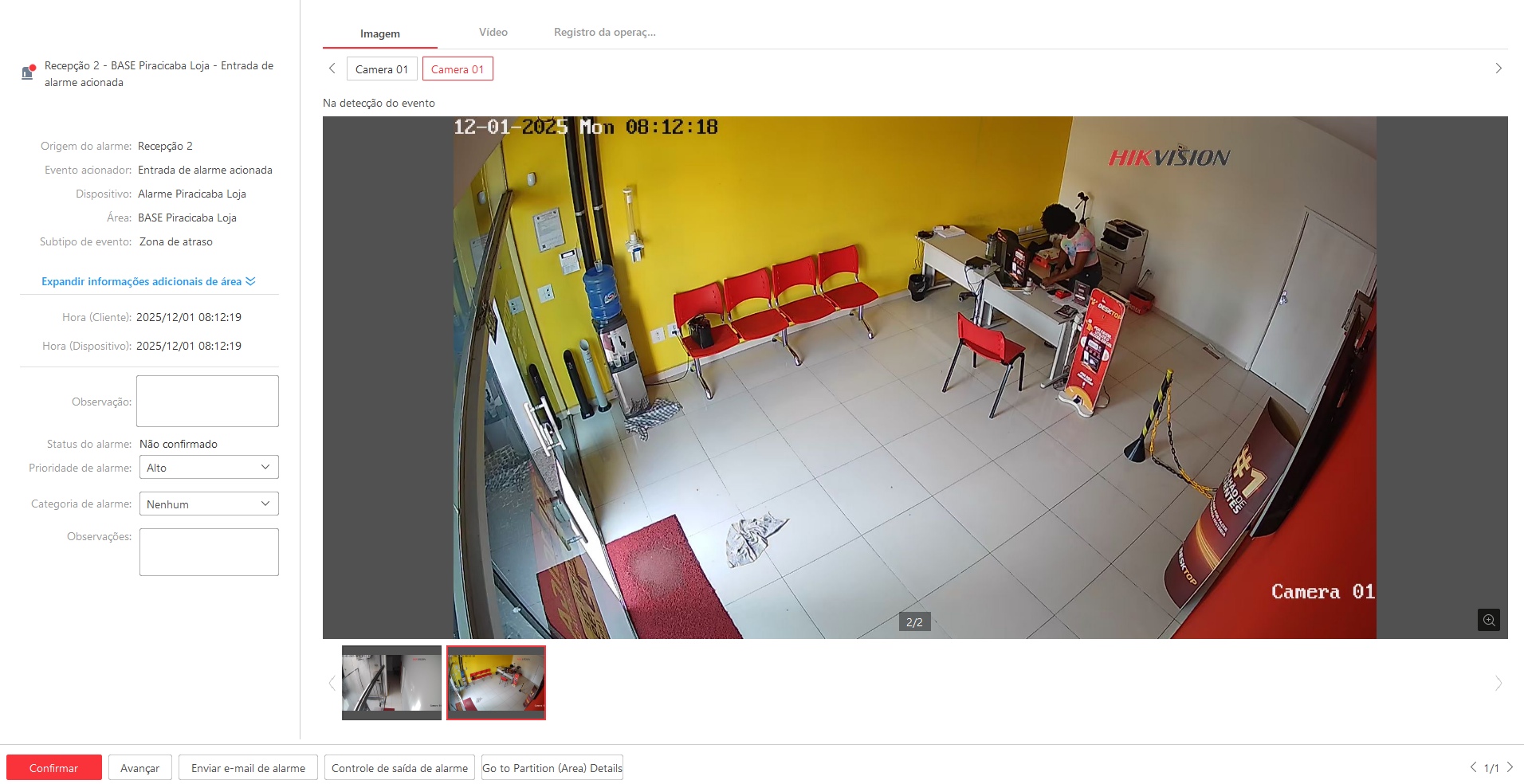Select the first Camera 01 tab
The height and width of the screenshot is (784, 1524).
[x=382, y=69]
